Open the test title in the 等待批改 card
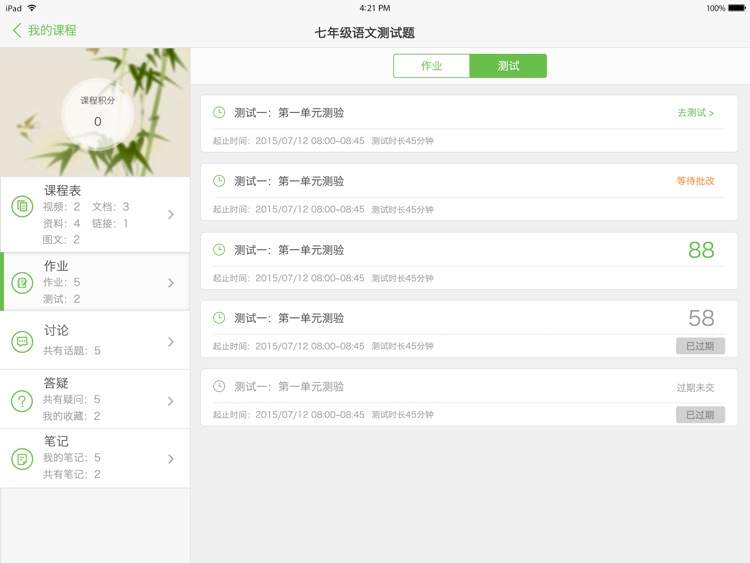Viewport: 750px width, 563px height. [289, 181]
